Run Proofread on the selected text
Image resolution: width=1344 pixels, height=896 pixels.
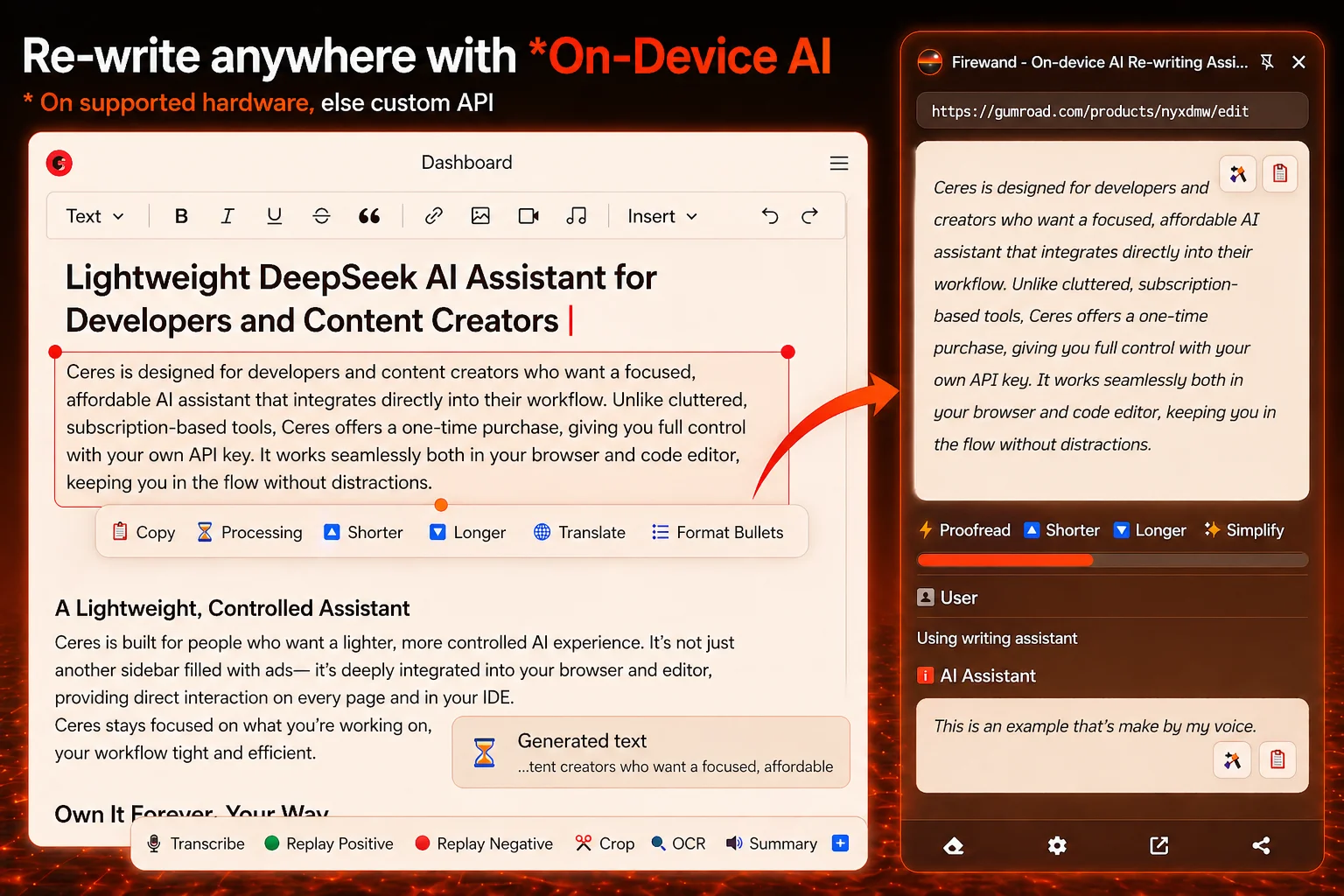(x=964, y=530)
